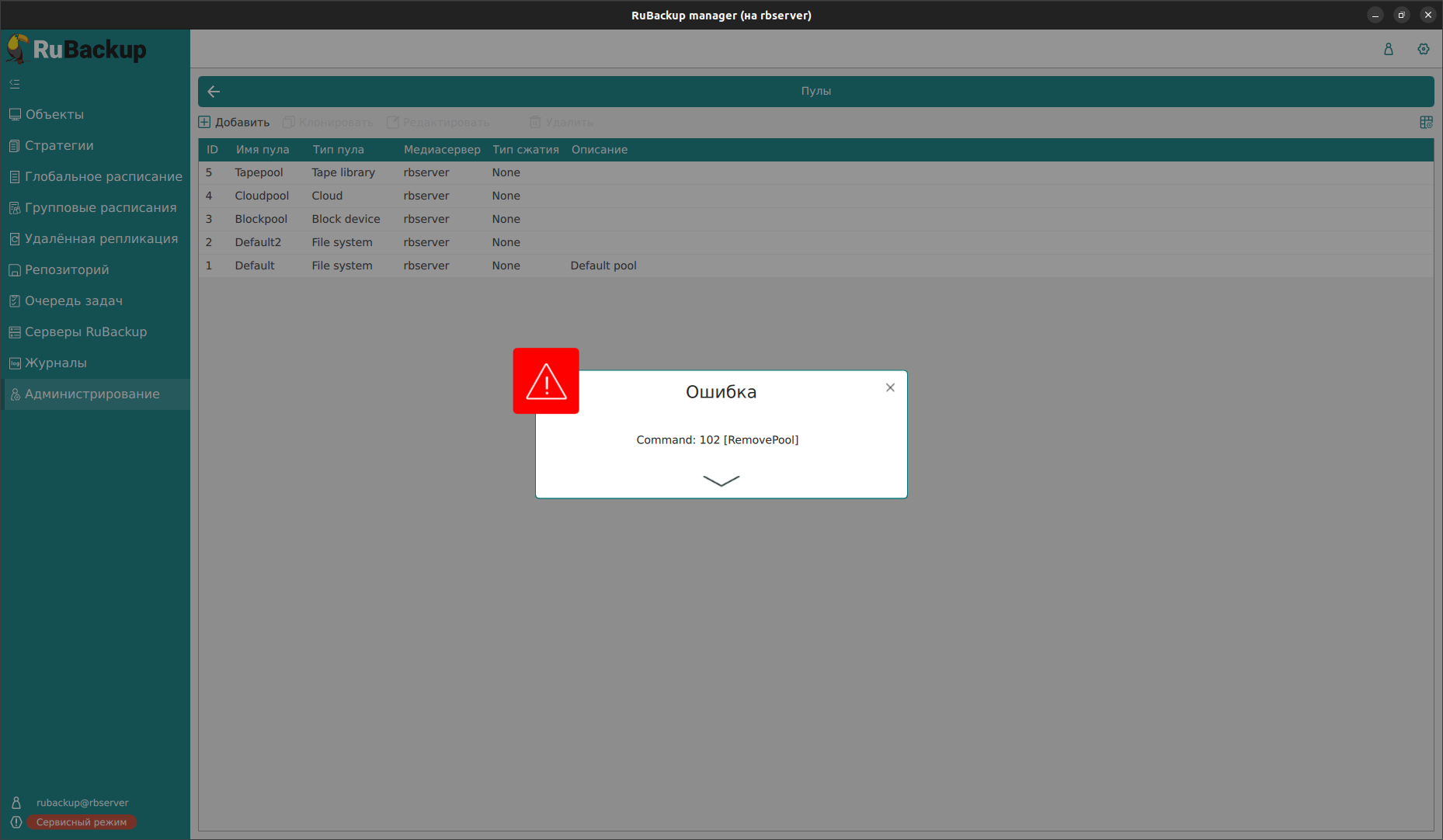Click the red warning triangle icon
Viewport: 1443px width, 840px height.
tap(546, 381)
